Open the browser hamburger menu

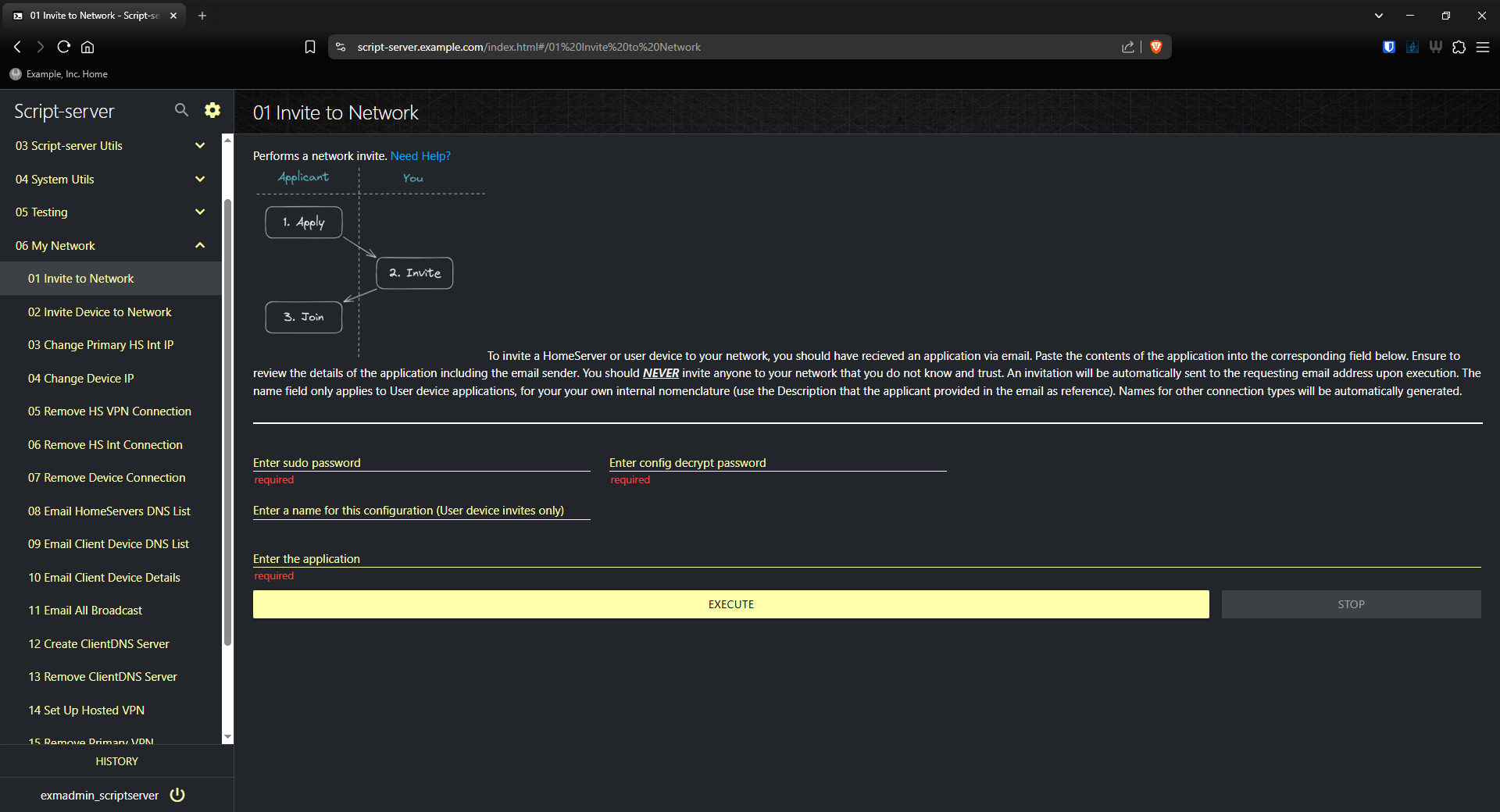coord(1484,47)
